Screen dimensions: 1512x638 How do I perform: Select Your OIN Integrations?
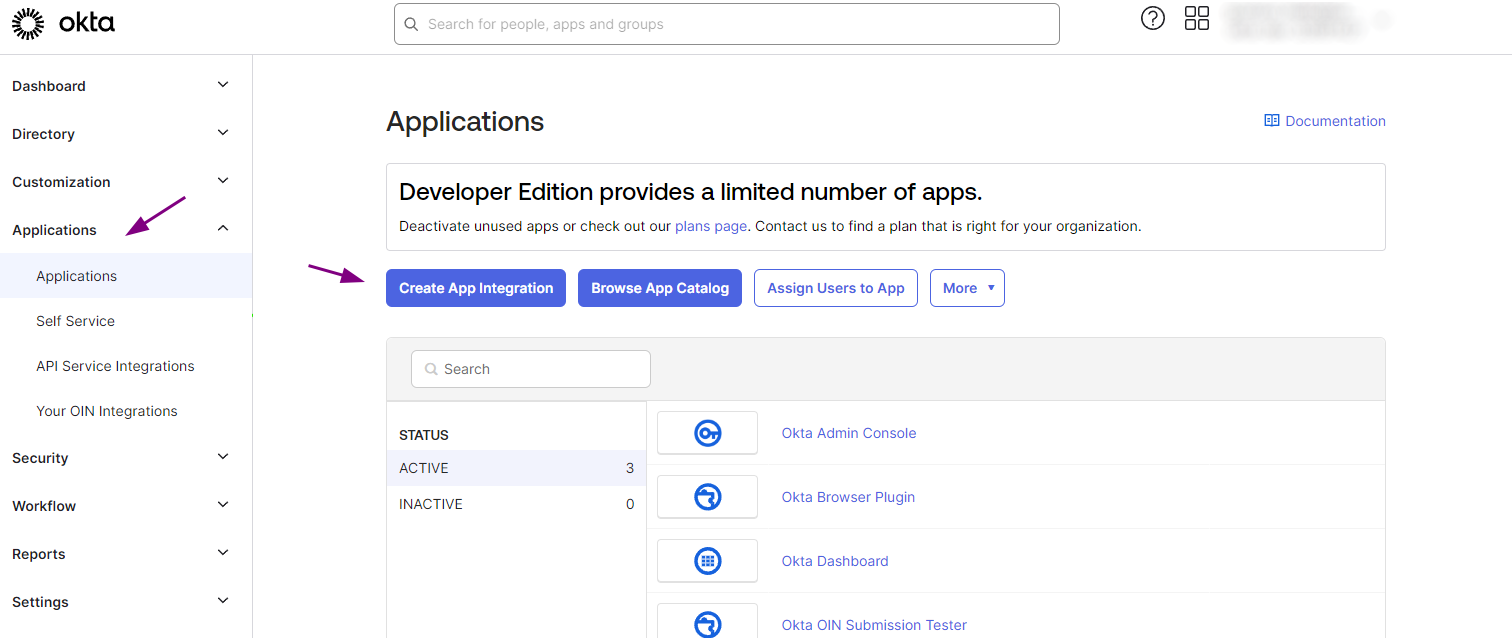tap(106, 410)
